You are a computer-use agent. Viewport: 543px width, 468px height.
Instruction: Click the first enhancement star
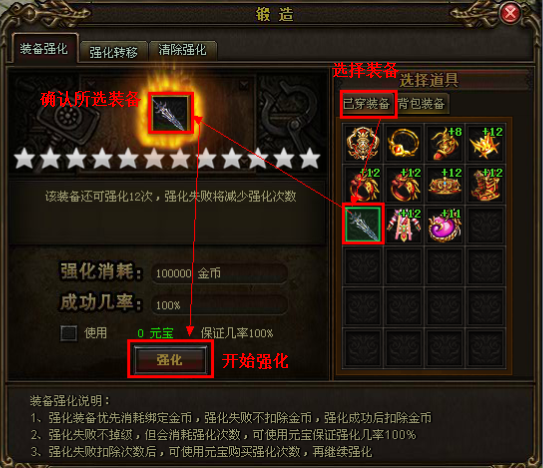pyautogui.click(x=24, y=158)
